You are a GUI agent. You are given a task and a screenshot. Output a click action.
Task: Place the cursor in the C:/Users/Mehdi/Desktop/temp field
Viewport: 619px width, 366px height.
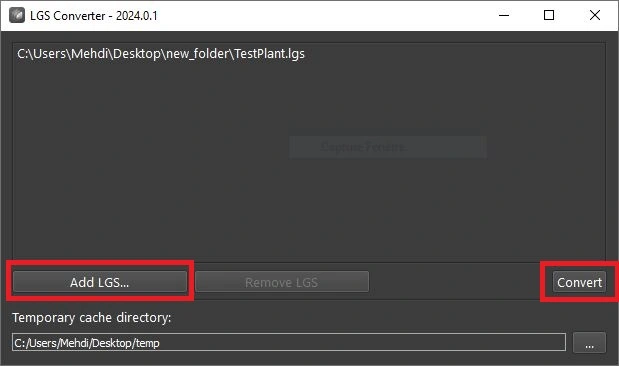(289, 342)
